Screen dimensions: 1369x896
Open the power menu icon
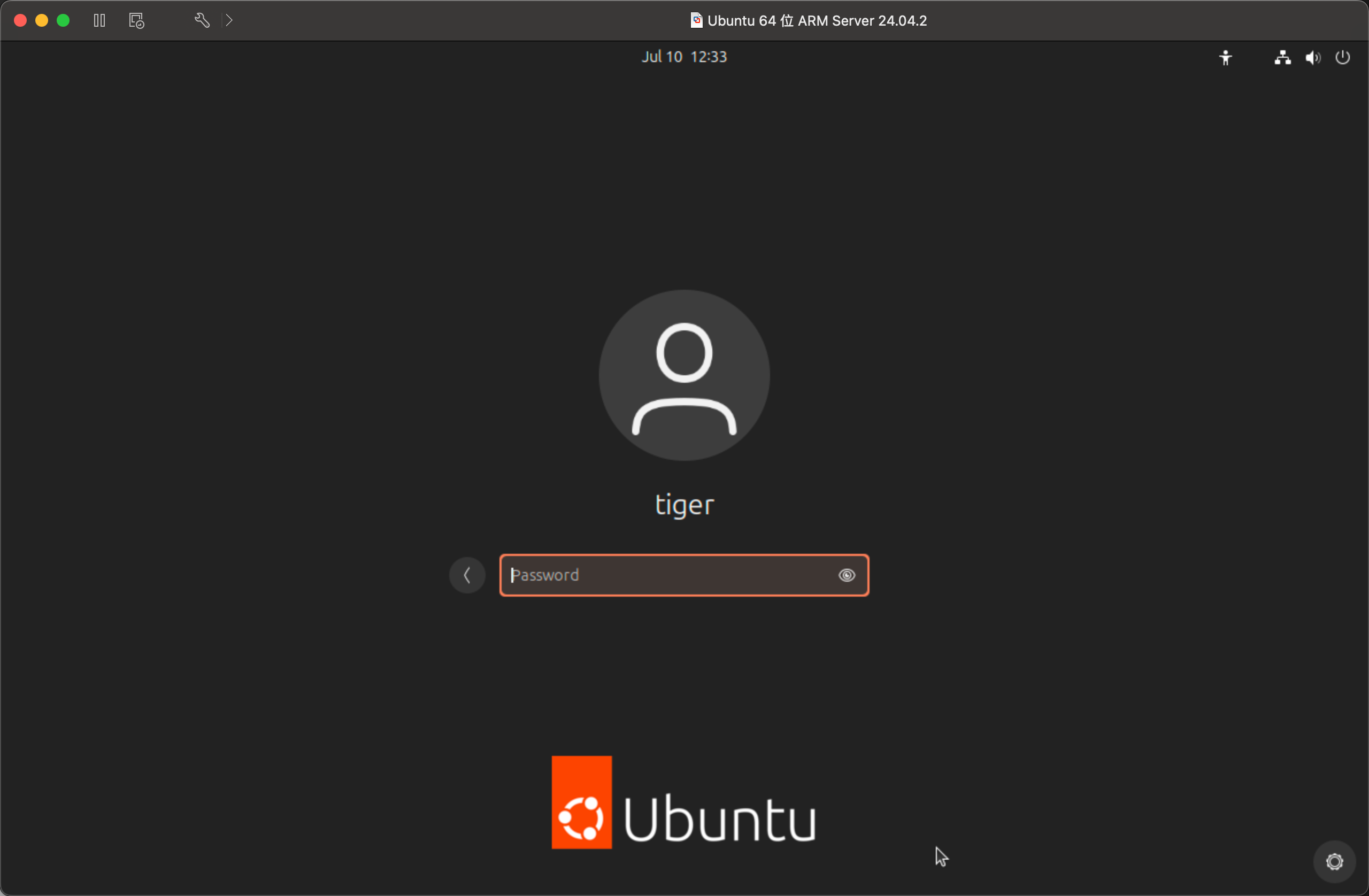coord(1343,58)
